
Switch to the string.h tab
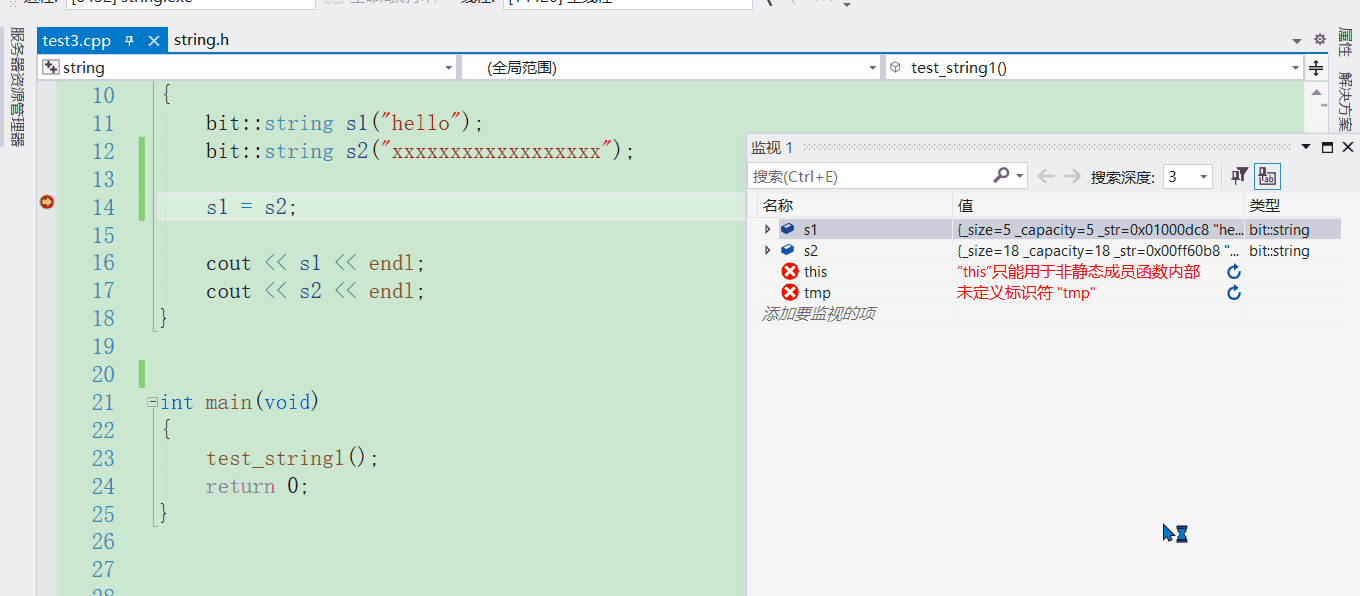201,40
